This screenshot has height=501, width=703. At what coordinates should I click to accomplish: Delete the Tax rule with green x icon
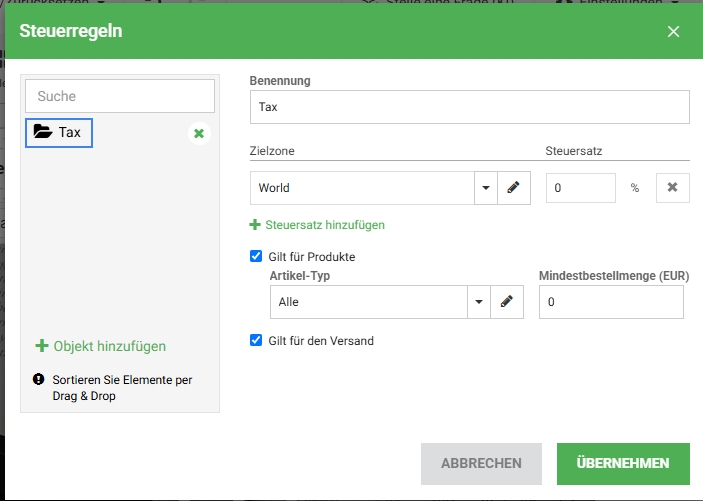point(199,133)
